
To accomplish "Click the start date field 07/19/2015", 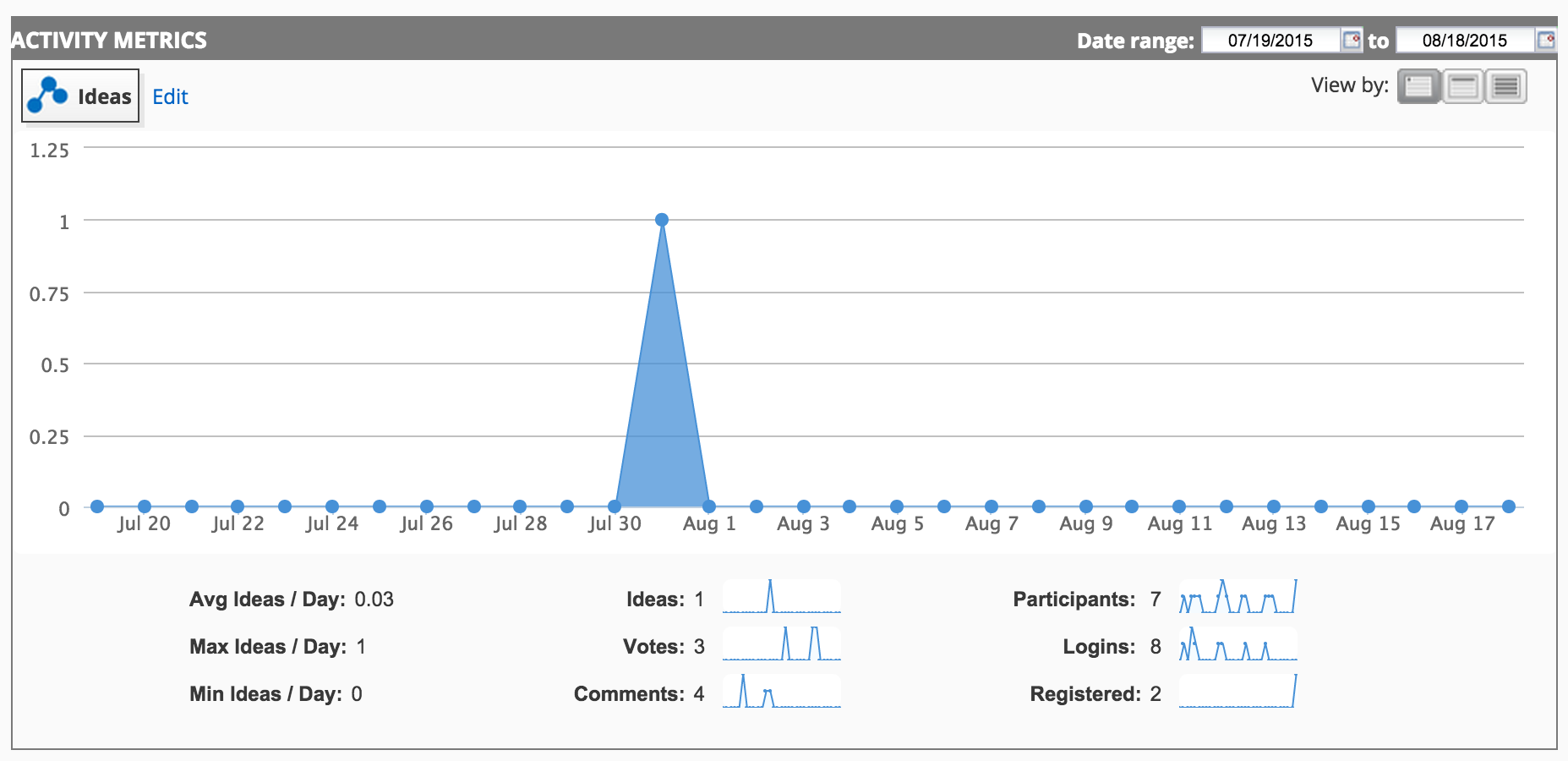I will pos(1270,40).
